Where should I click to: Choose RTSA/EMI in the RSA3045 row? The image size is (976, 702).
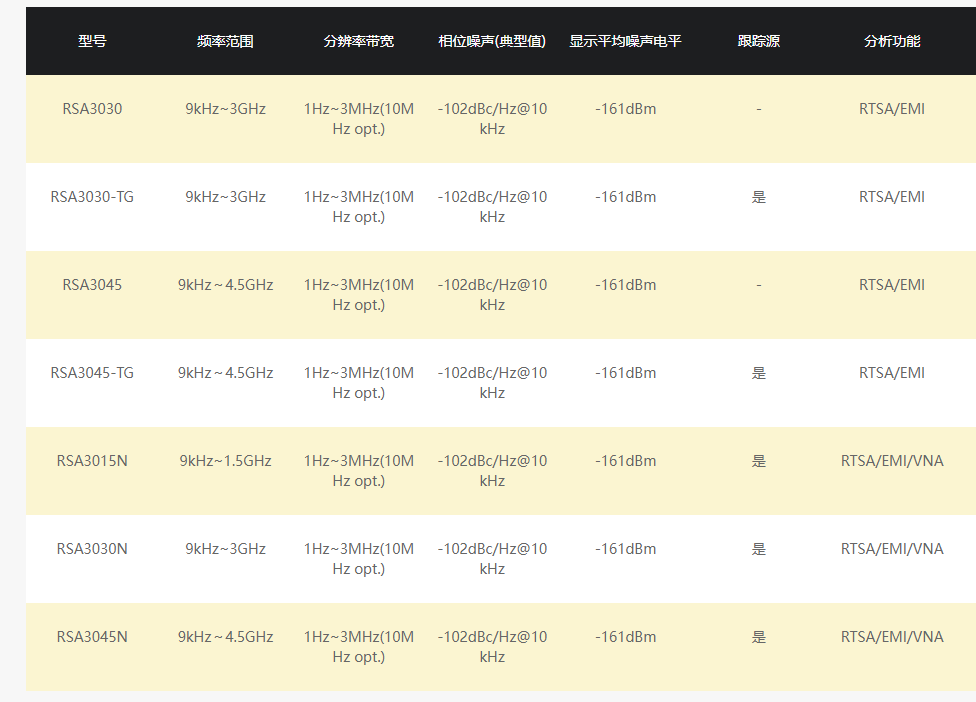892,285
